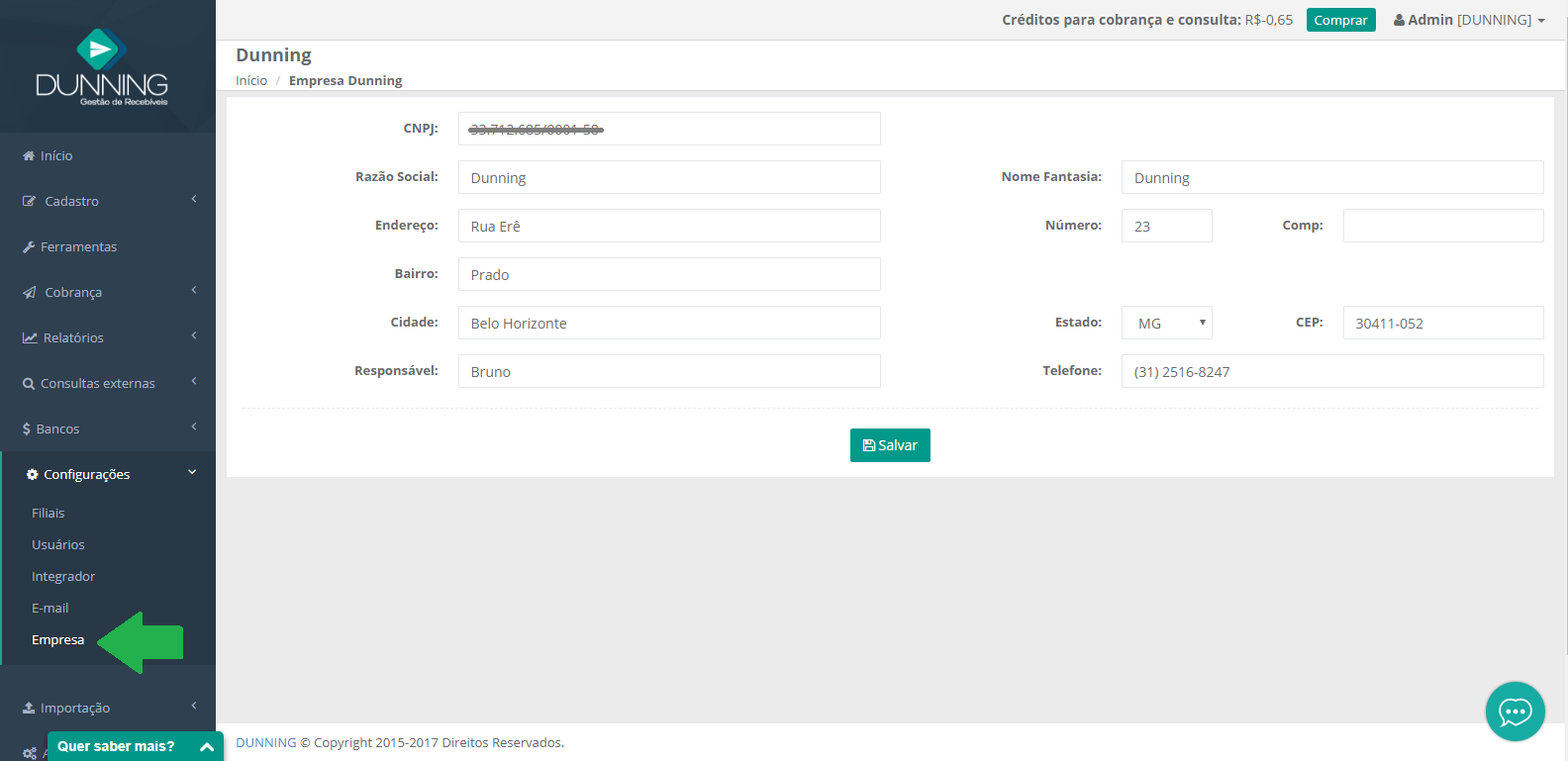Screen dimensions: 1568x761
Task: Expand the Cobrança submenu chevron
Action: click(194, 290)
